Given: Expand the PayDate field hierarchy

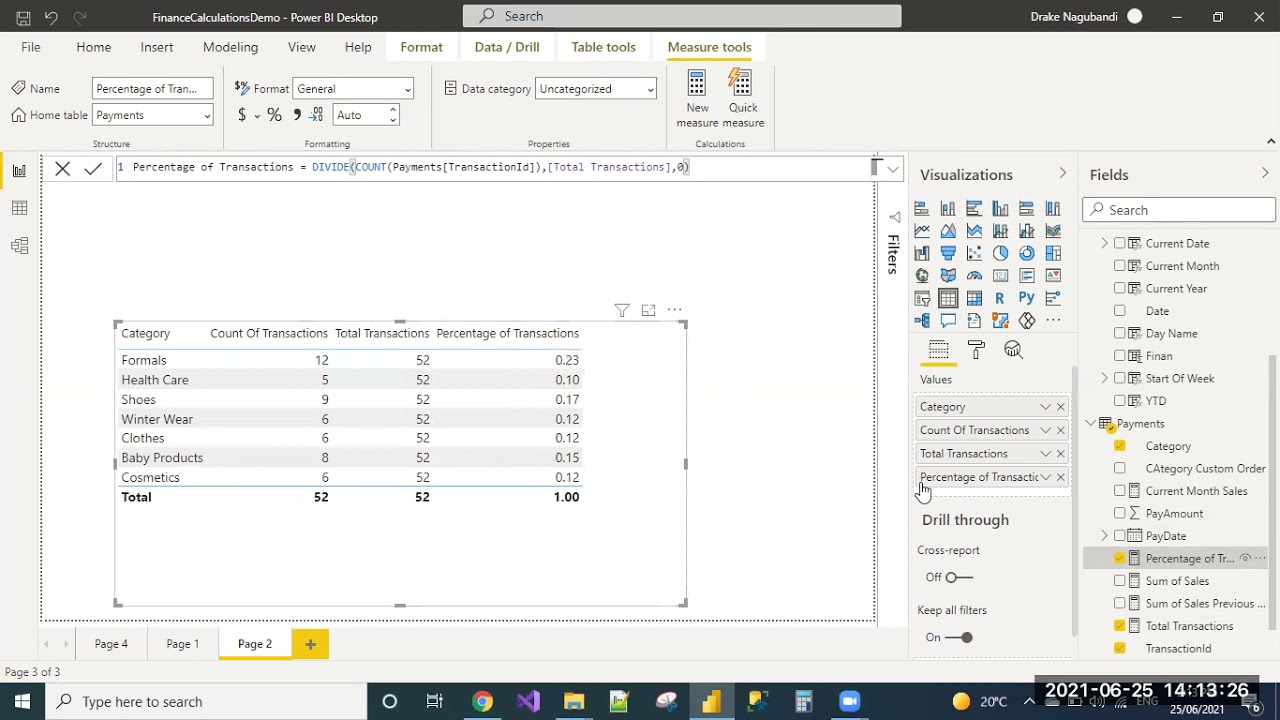Looking at the screenshot, I should pyautogui.click(x=1104, y=536).
